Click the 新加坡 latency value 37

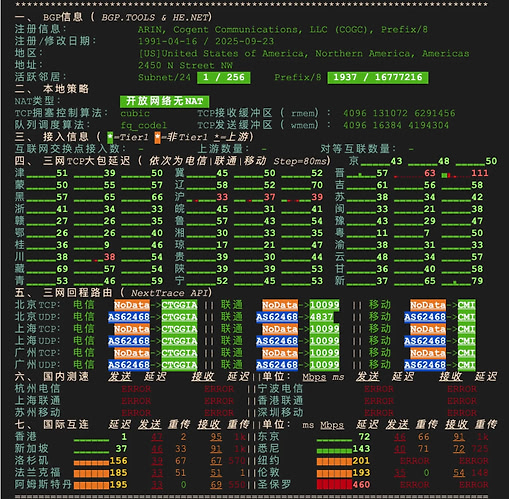coord(121,449)
